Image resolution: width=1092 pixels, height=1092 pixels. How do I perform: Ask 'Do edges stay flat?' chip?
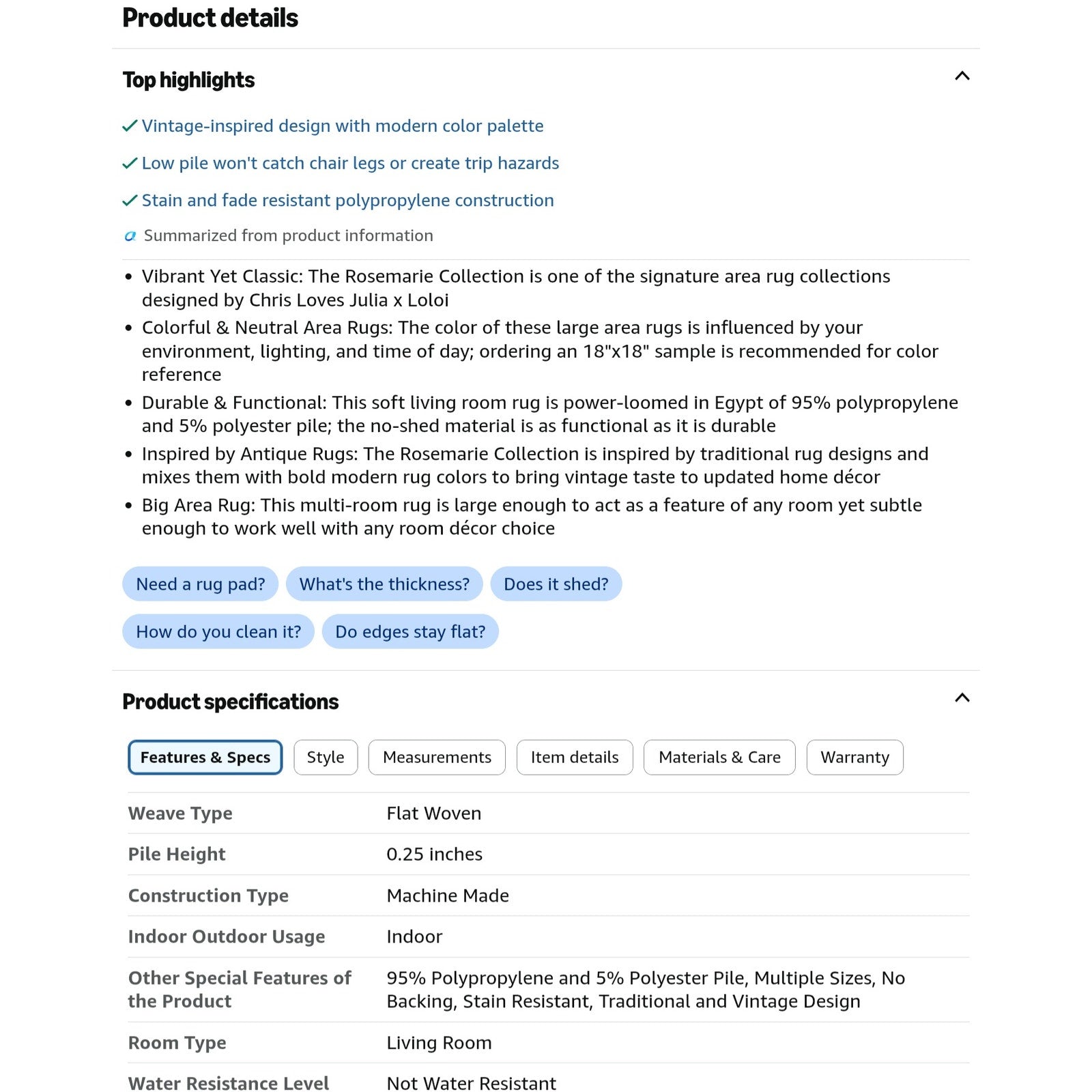[x=410, y=632]
